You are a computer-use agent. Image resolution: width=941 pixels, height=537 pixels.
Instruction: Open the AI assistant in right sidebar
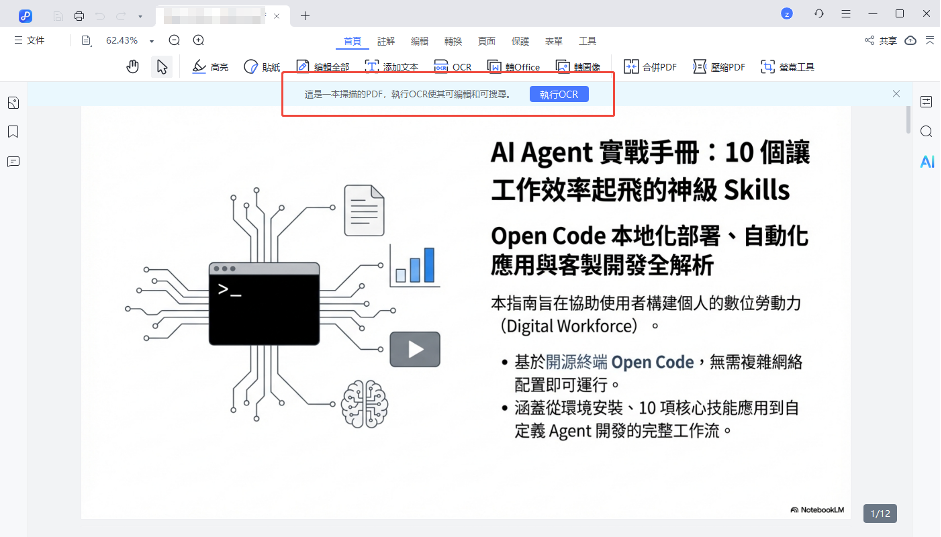(927, 162)
